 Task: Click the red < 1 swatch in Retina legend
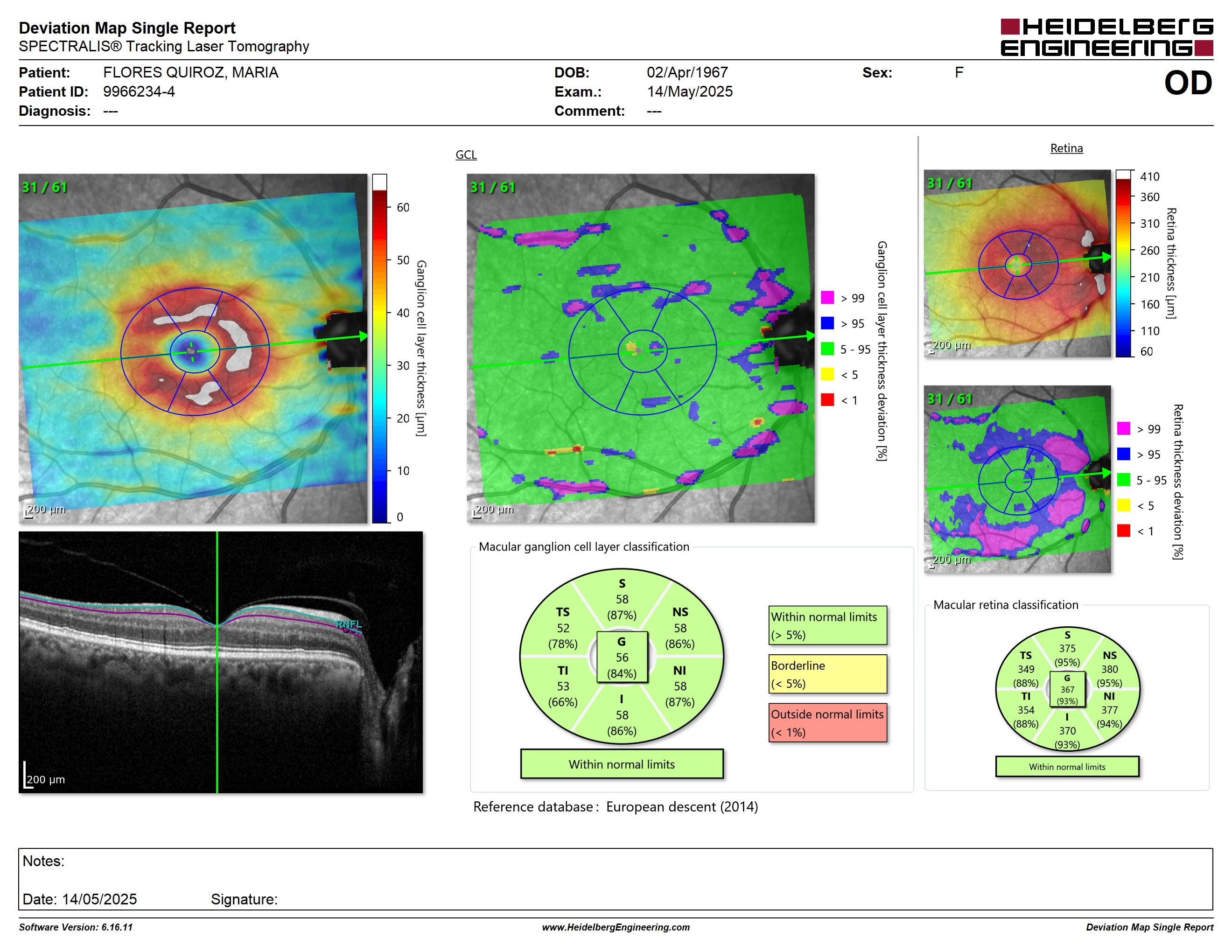(1123, 531)
